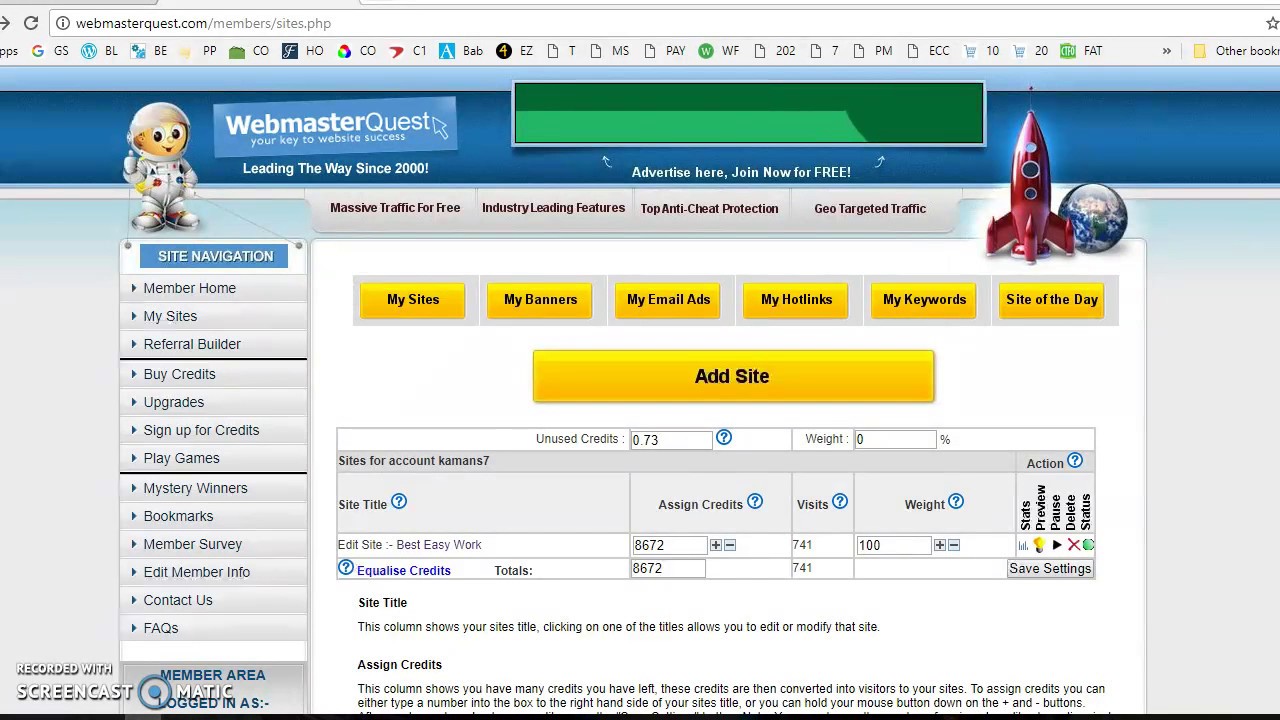Screen dimensions: 1280x720
Task: Click in the Unused Credits input field
Action: coord(671,439)
